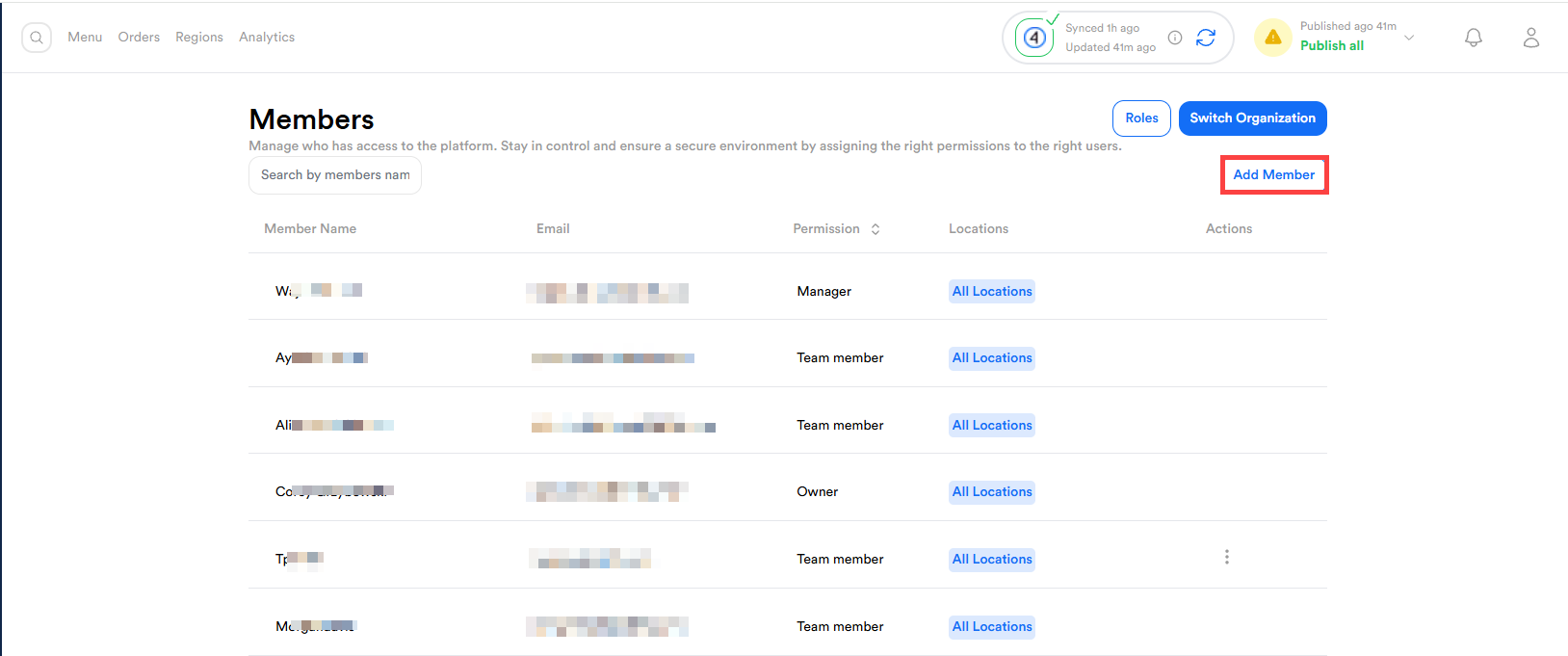Screen dimensions: 1568x656
Task: Open the three-dot actions menu in row five
Action: tap(1226, 558)
